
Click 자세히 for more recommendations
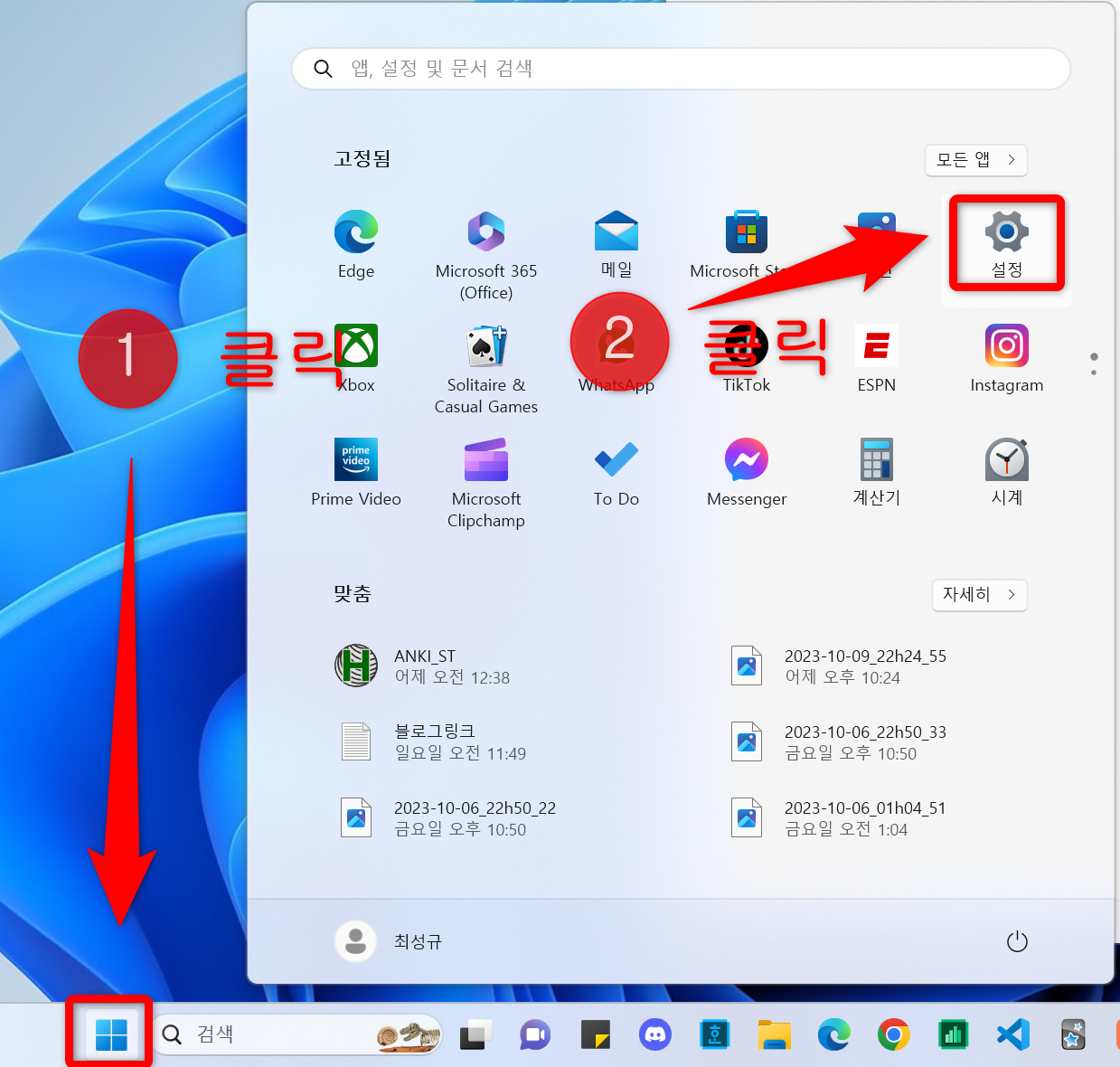(980, 594)
